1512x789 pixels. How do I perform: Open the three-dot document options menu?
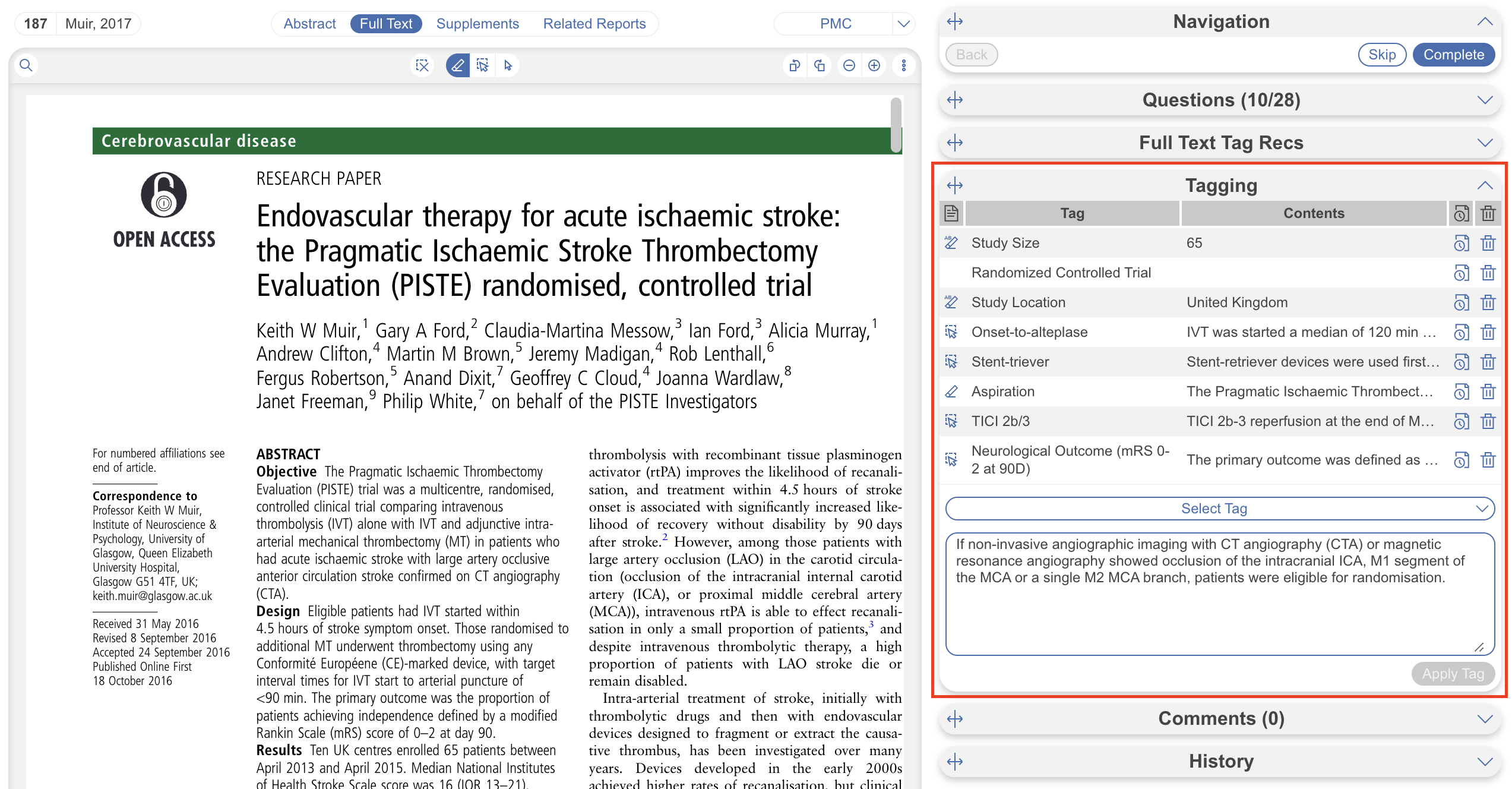(904, 65)
